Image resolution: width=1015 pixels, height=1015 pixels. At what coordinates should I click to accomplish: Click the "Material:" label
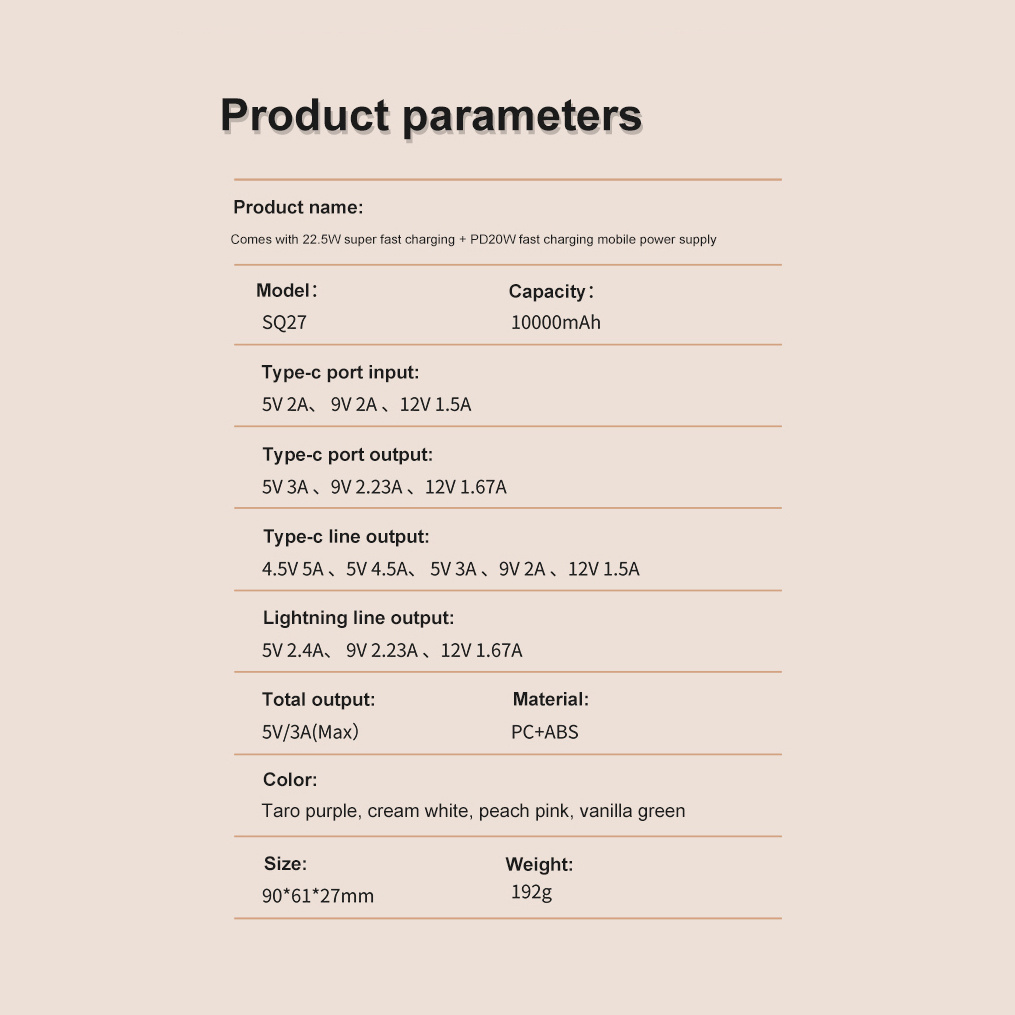pos(550,700)
